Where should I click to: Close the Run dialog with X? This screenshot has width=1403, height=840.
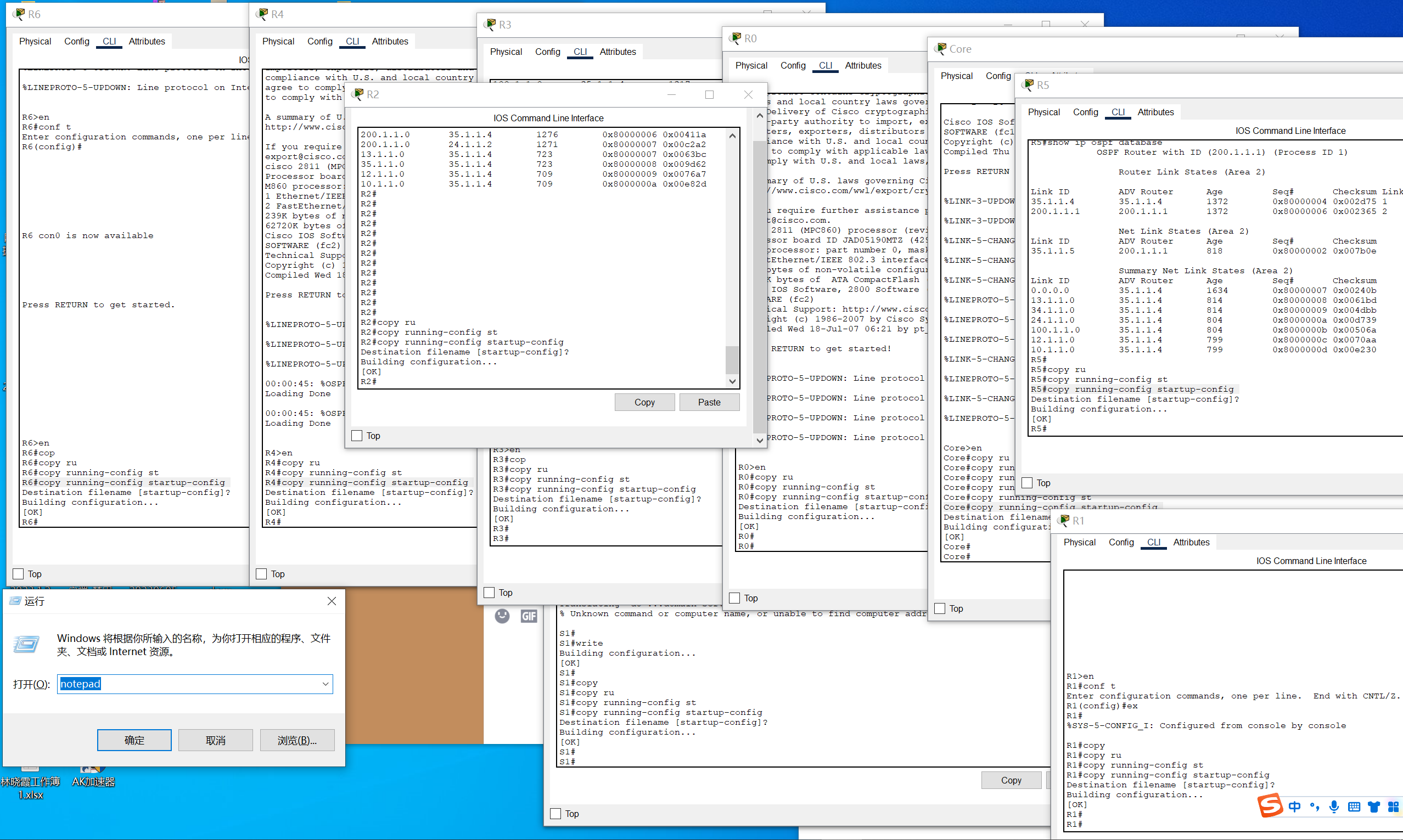click(332, 601)
